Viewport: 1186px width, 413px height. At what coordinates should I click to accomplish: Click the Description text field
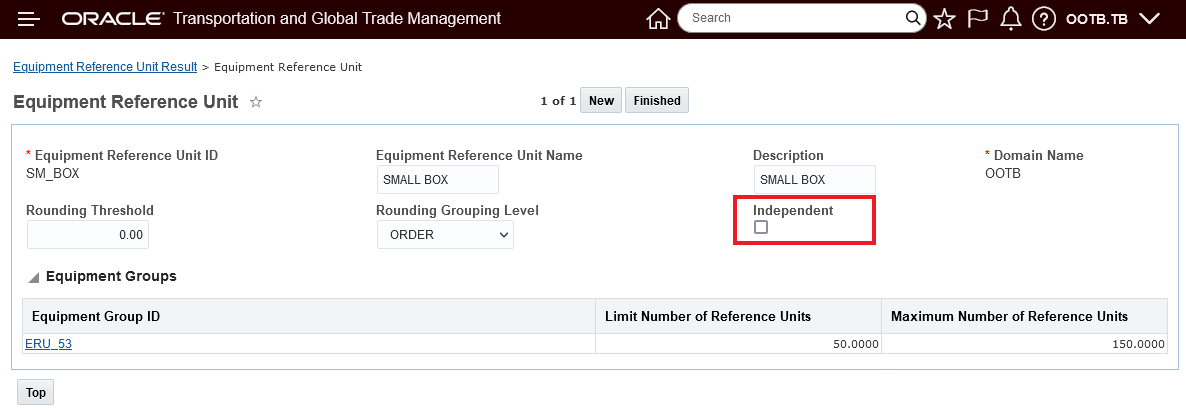814,180
